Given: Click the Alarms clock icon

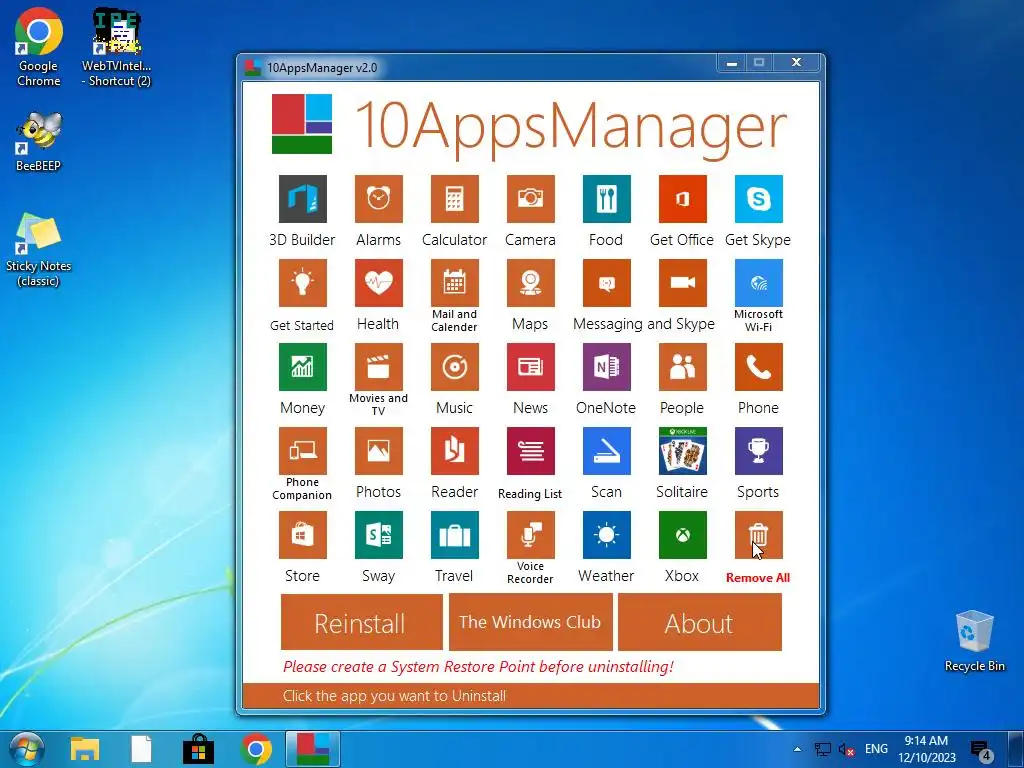Looking at the screenshot, I should coord(379,199).
